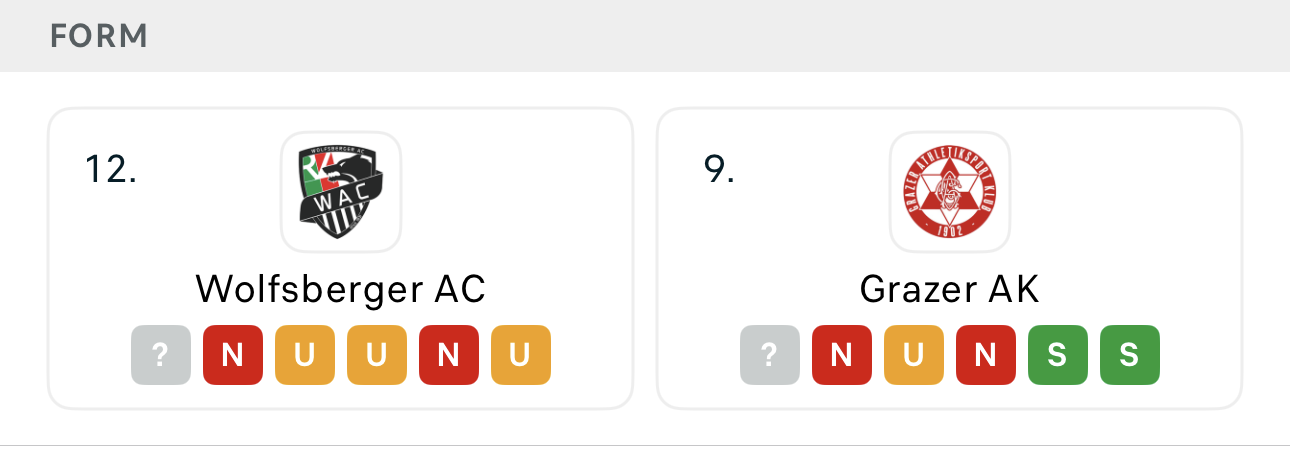Click Grazer AK's rank number 9
Image resolution: width=1290 pixels, height=451 pixels.
tap(719, 169)
